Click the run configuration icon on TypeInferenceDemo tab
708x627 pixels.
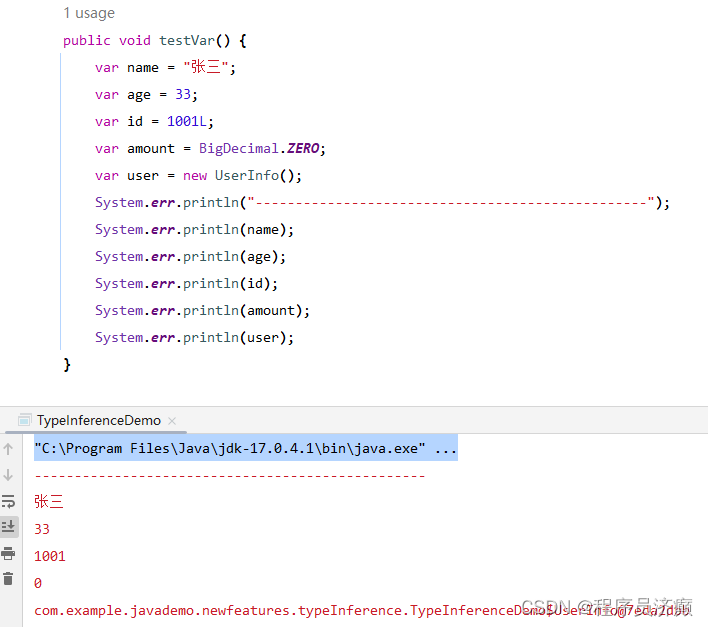pyautogui.click(x=24, y=420)
